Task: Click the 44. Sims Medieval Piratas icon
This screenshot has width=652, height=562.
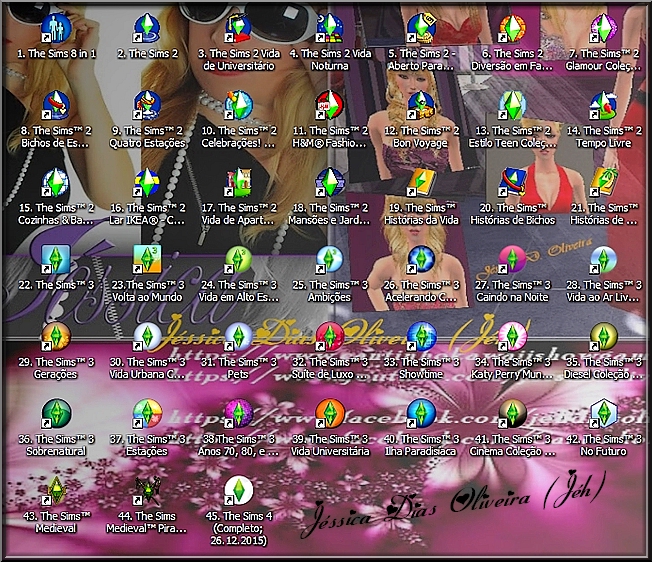Action: point(147,491)
